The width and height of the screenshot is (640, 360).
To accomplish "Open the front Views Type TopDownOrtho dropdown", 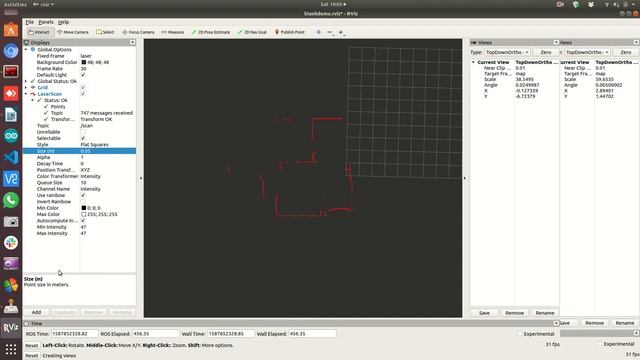I will click(507, 52).
